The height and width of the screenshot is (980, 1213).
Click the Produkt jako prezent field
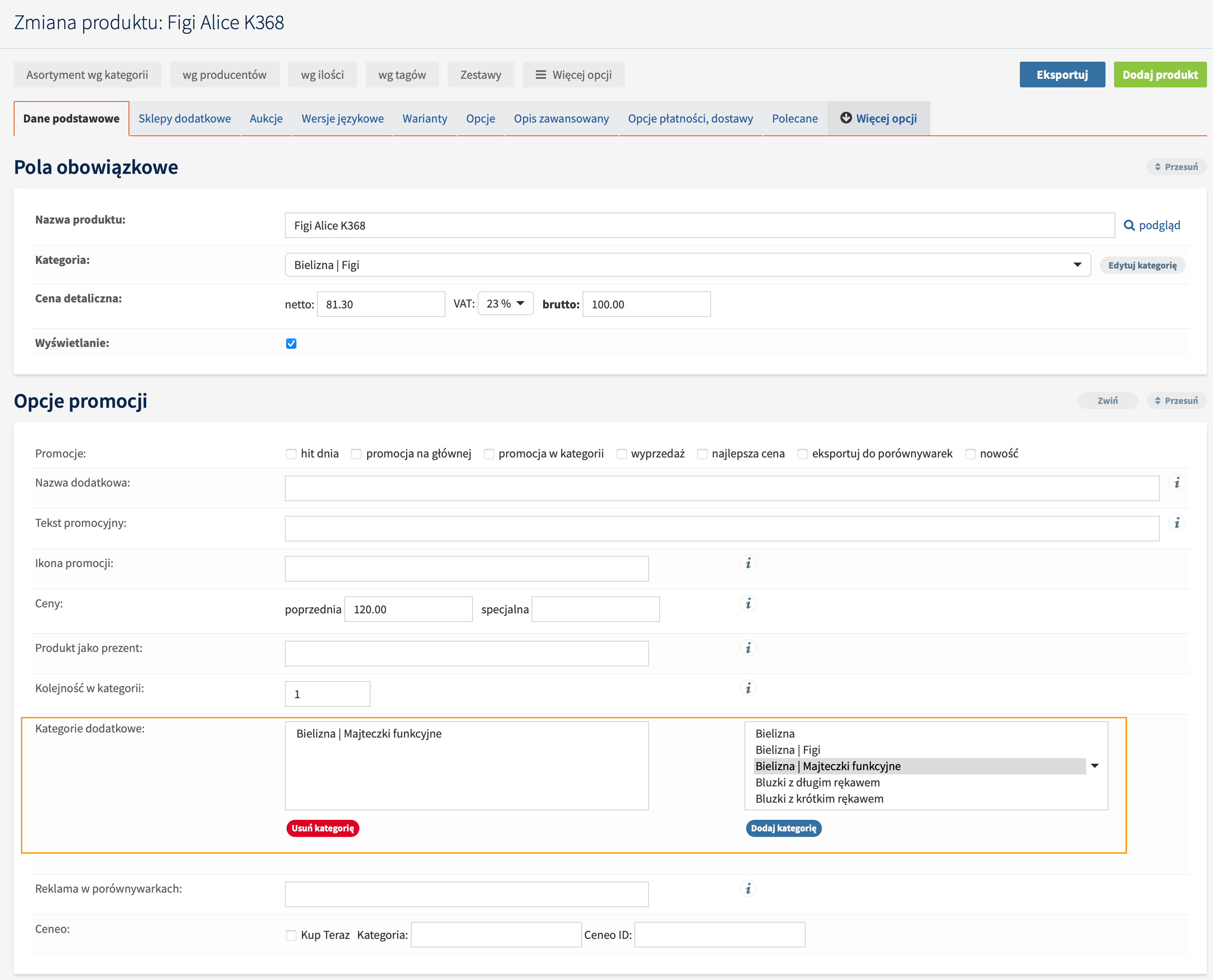coord(466,654)
